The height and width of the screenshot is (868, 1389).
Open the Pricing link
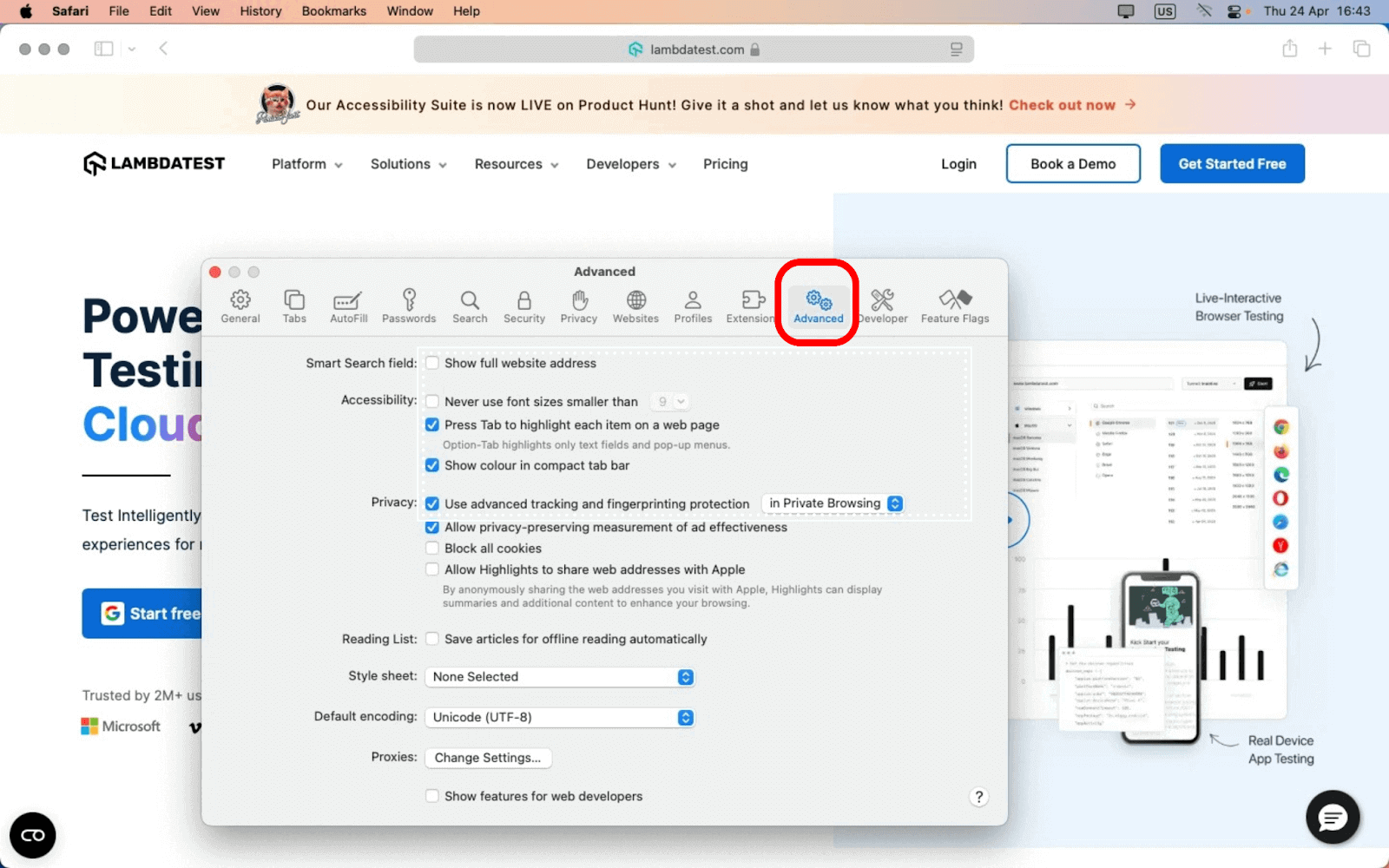(725, 164)
